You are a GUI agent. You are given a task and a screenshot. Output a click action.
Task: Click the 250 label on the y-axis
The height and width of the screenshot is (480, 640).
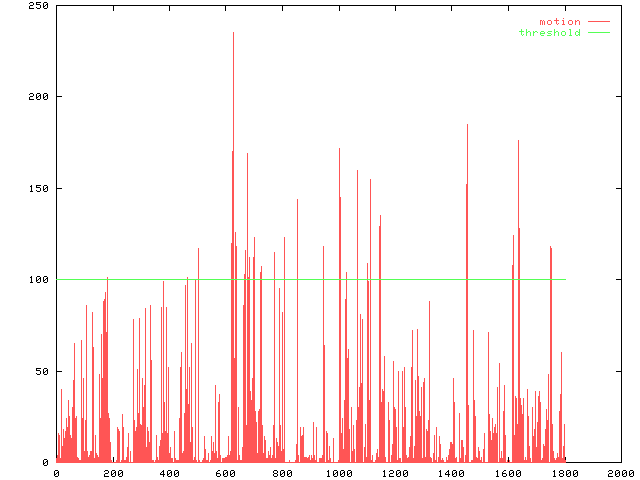[39, 6]
